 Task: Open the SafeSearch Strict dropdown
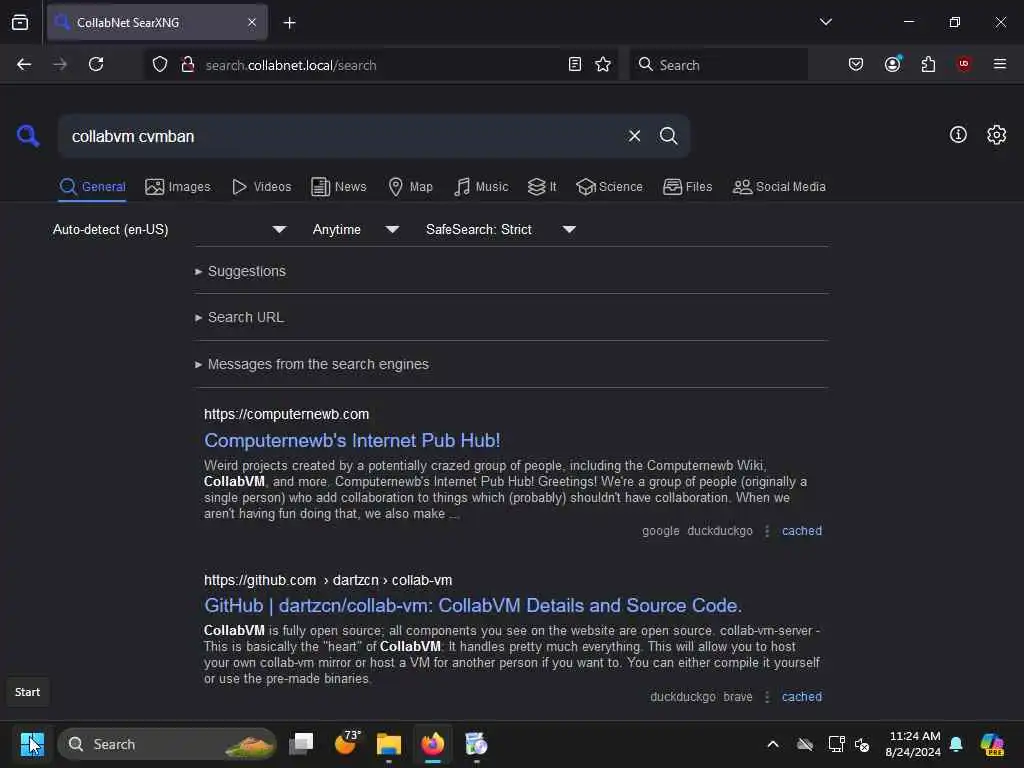click(x=500, y=229)
